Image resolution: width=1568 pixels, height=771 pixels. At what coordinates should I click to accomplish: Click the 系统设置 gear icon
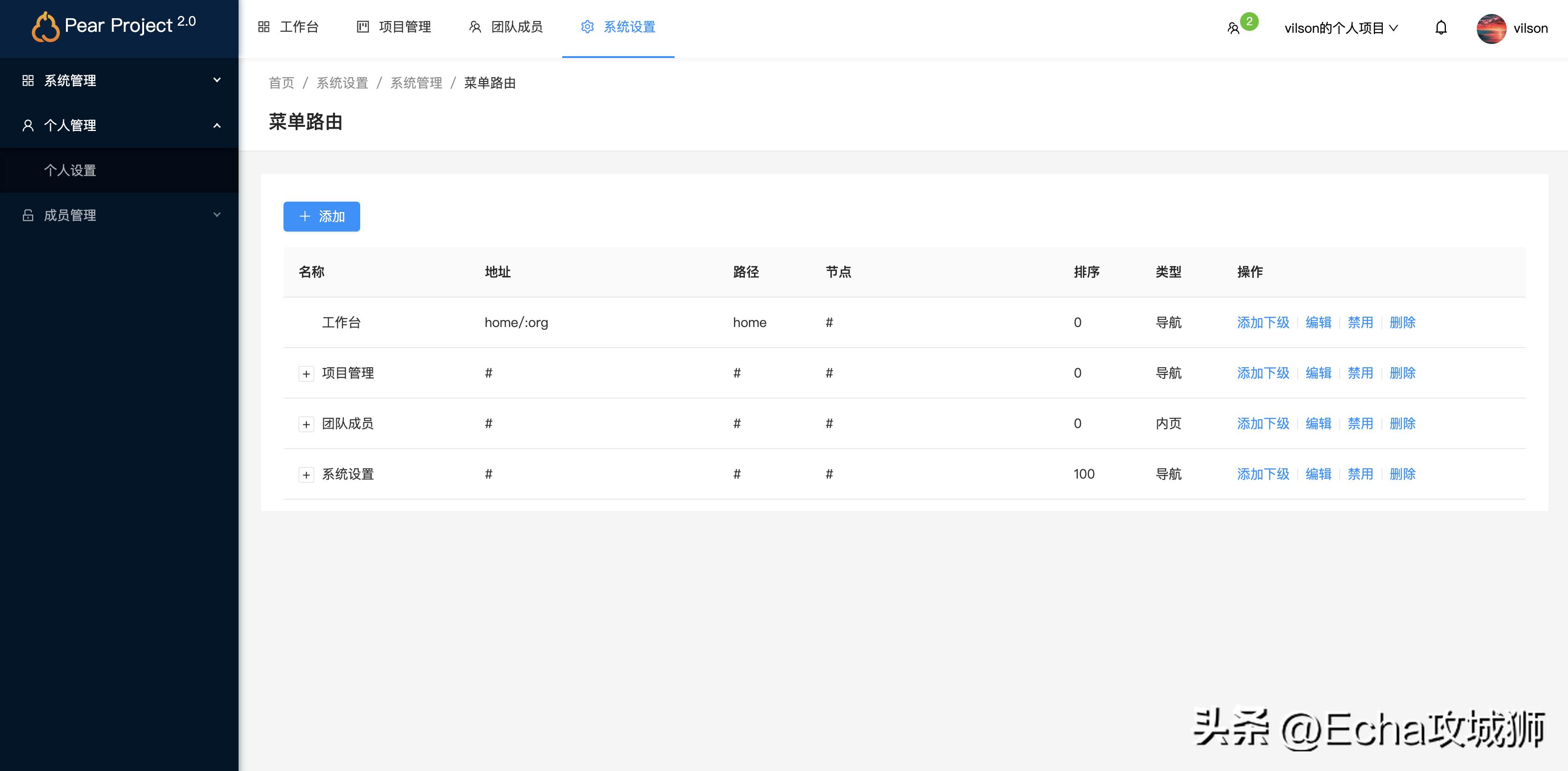click(587, 27)
